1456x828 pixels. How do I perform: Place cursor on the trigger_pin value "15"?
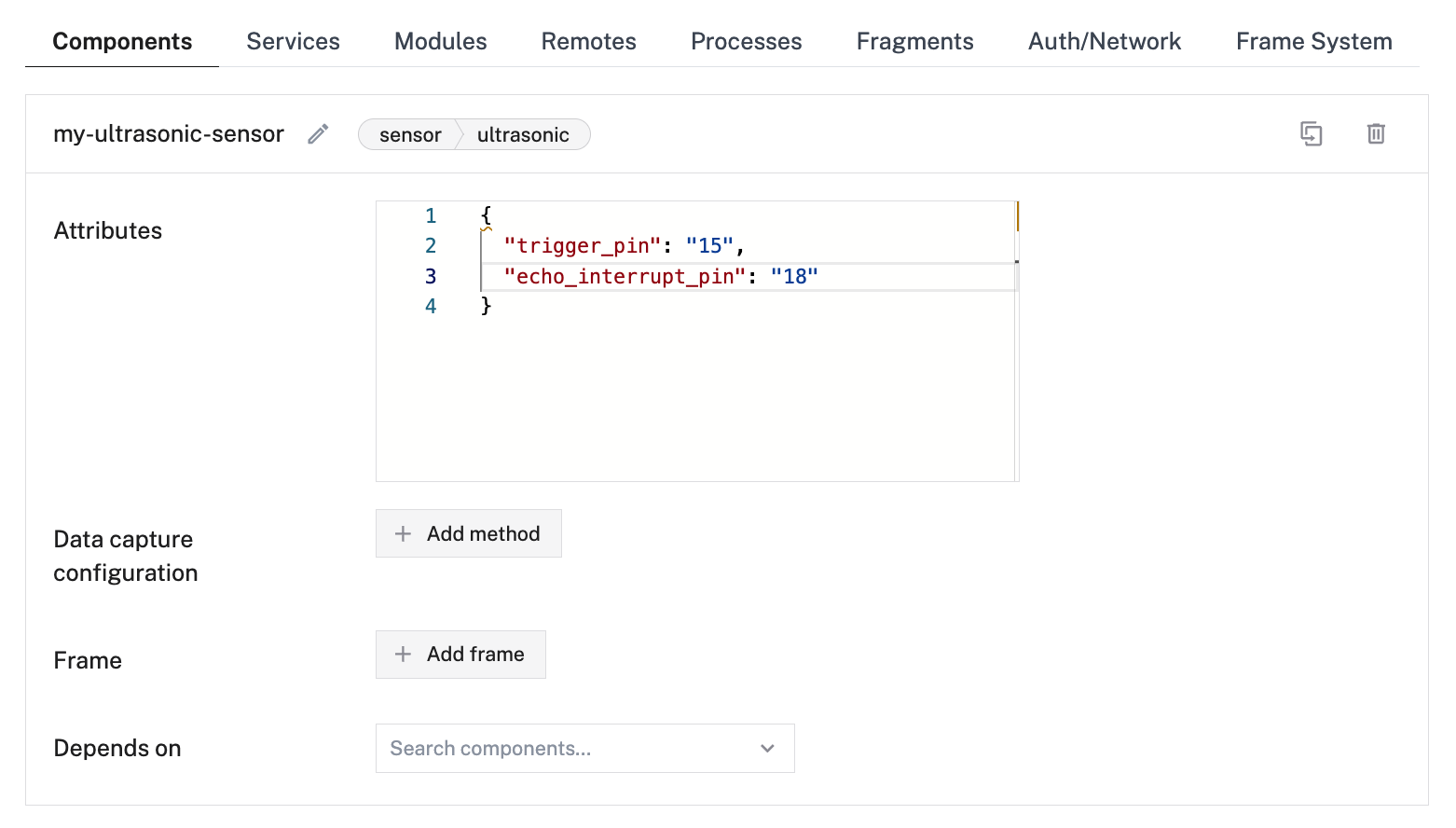pos(709,246)
